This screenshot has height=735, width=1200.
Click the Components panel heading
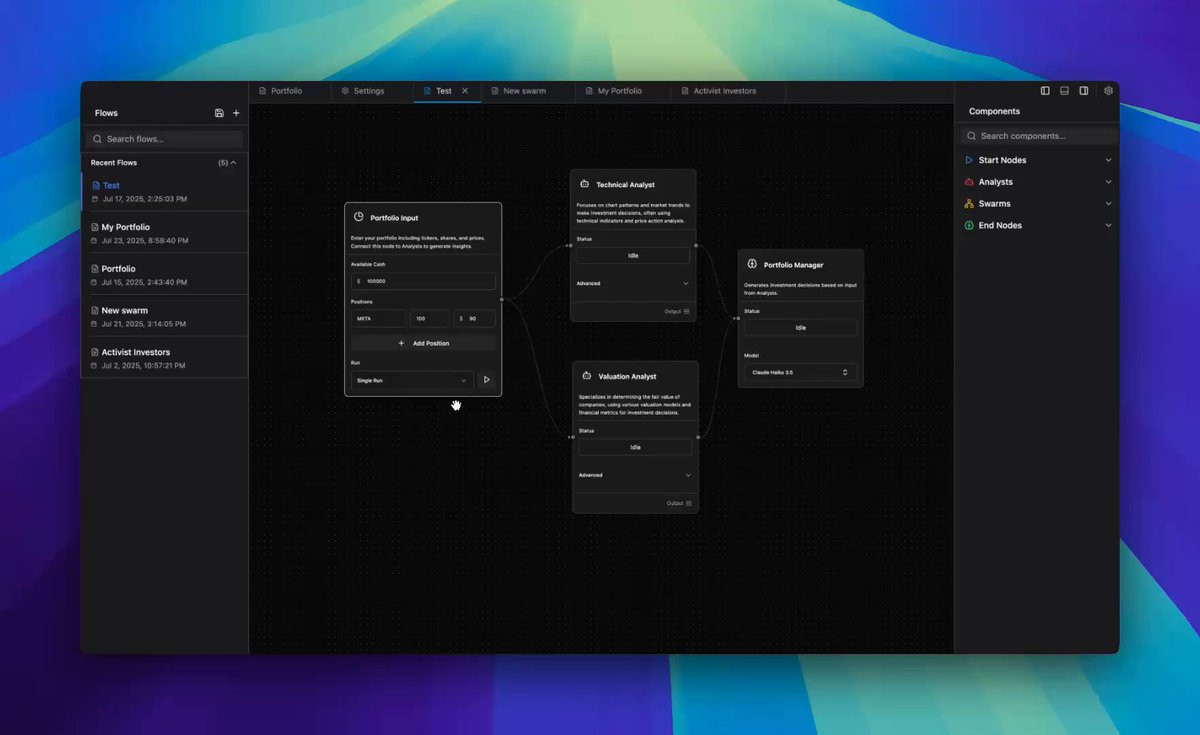pos(994,112)
